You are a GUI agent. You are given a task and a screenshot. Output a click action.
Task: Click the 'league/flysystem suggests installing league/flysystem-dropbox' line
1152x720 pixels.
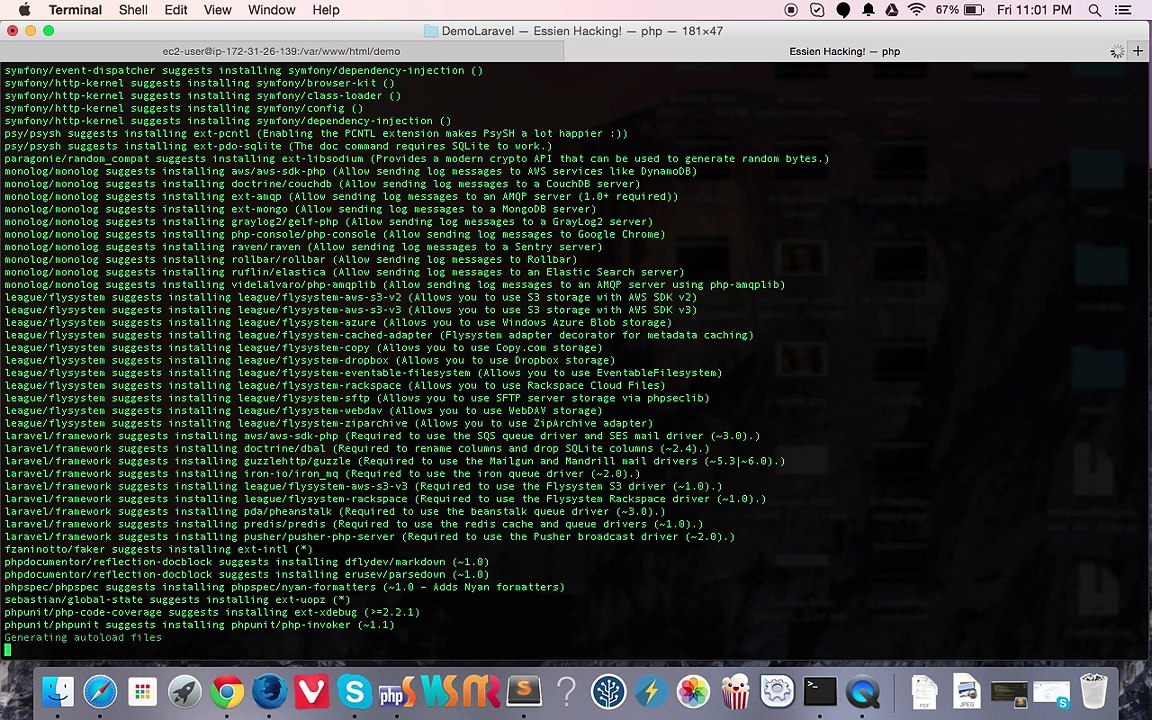pyautogui.click(x=309, y=360)
